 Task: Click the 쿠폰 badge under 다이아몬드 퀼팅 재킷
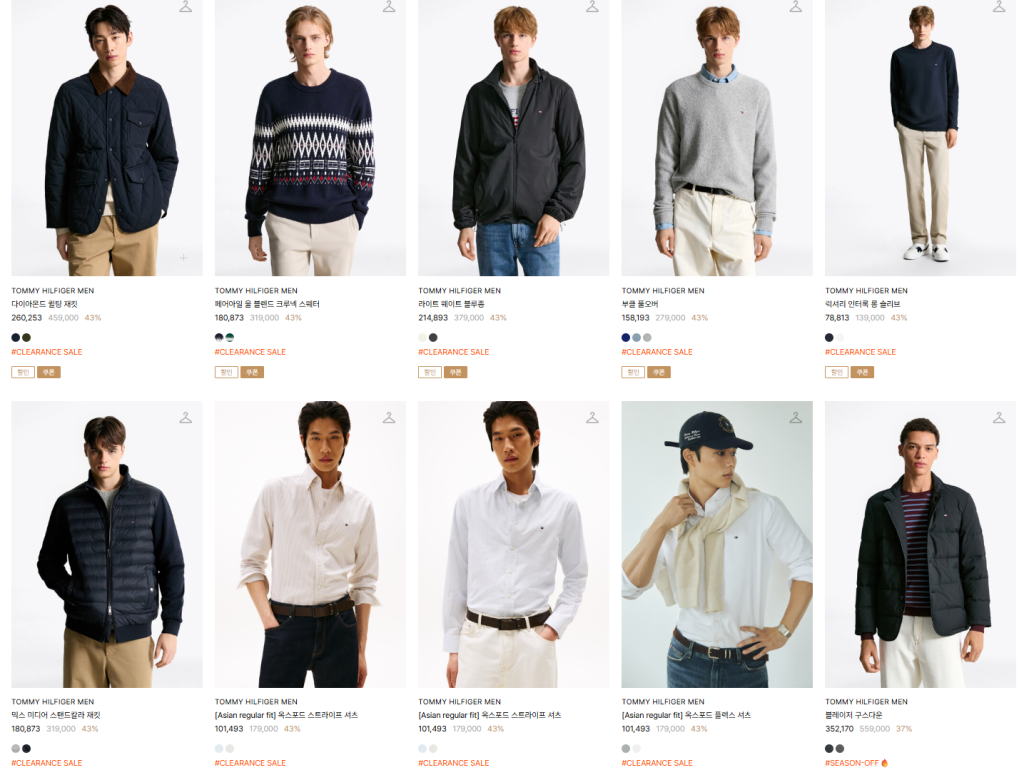49,372
